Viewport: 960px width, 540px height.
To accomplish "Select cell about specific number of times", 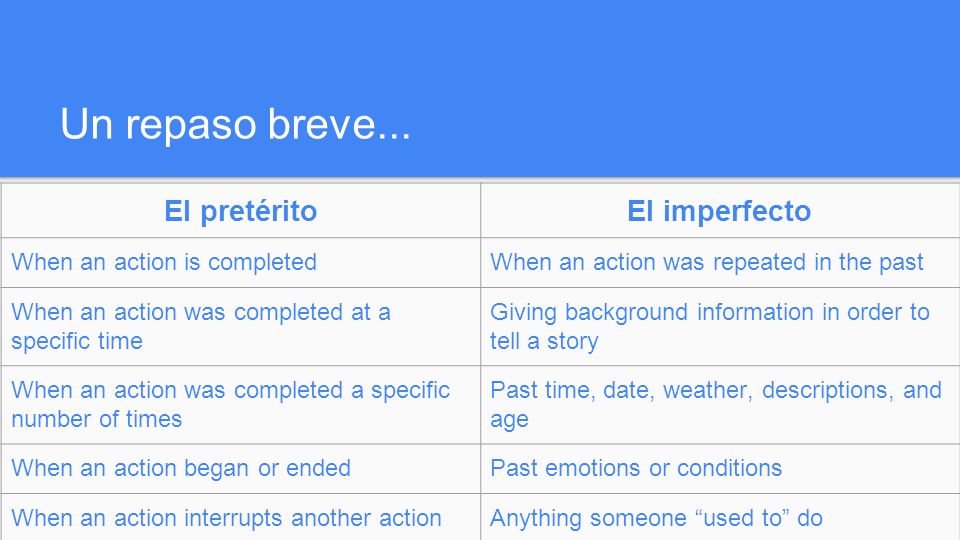I will click(x=241, y=405).
